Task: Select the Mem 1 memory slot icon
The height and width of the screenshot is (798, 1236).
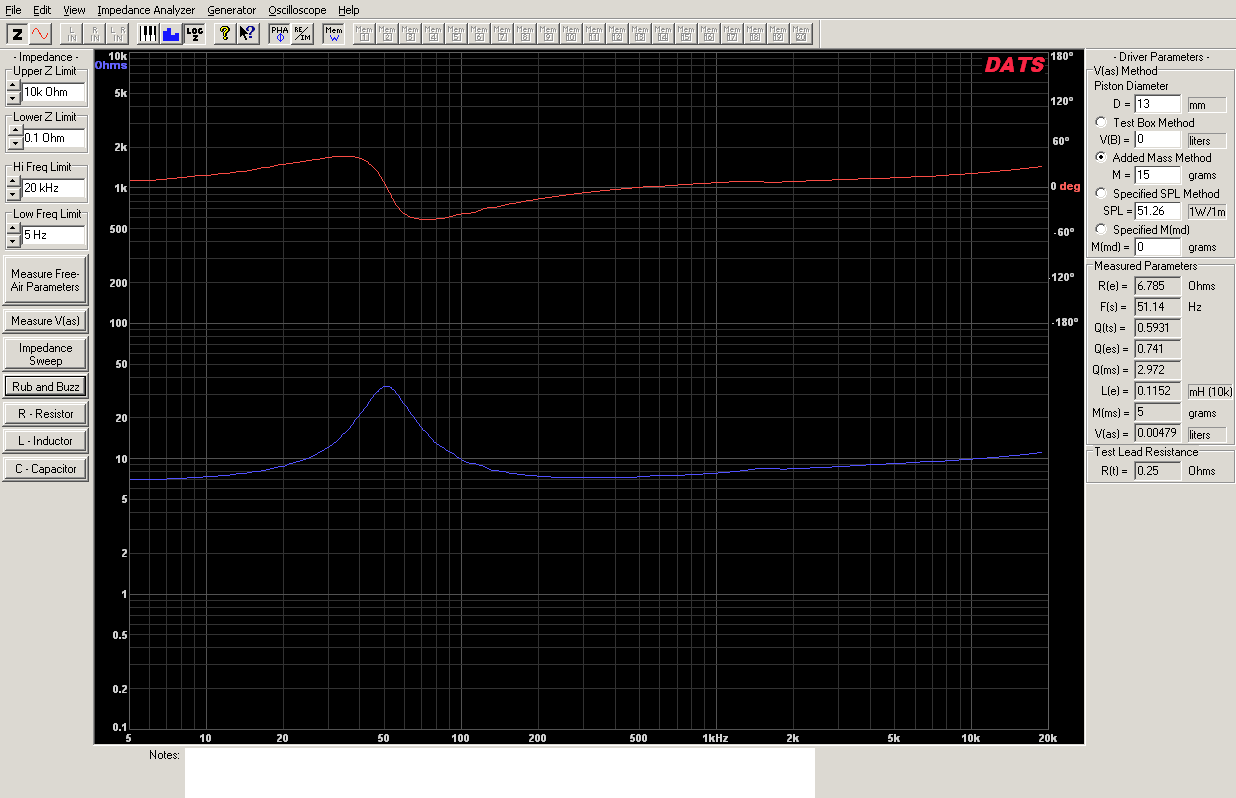Action: pyautogui.click(x=364, y=34)
